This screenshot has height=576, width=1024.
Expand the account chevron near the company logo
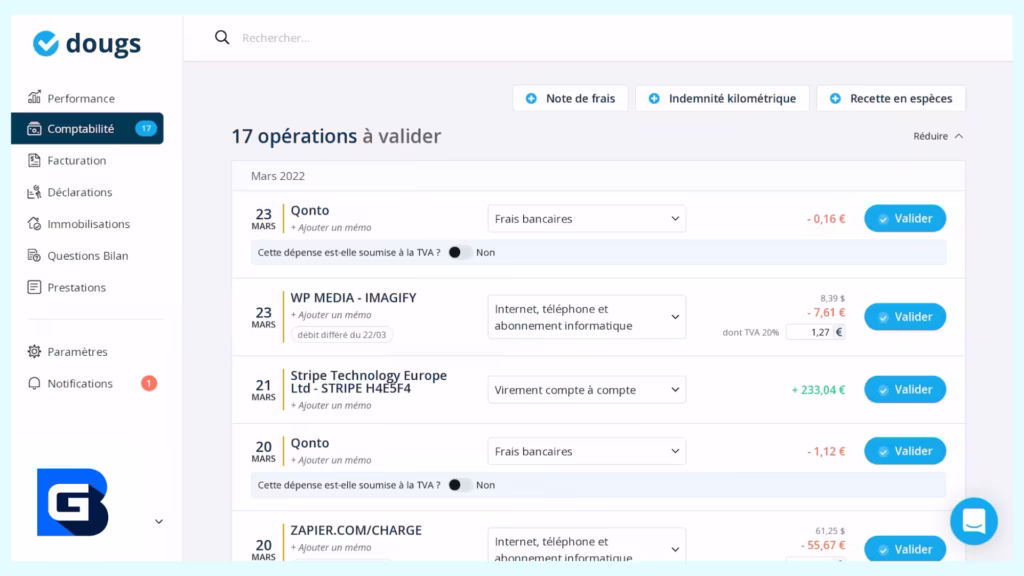point(159,521)
